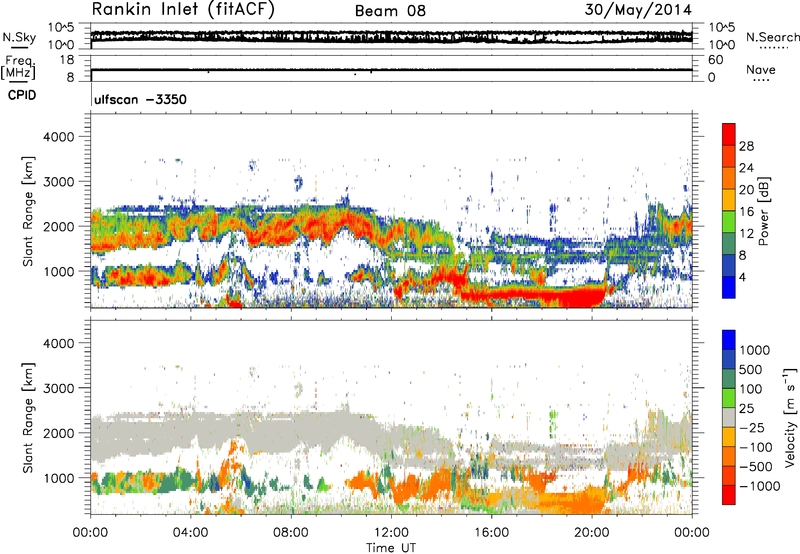Viewport: 800px width, 554px height.
Task: Click the "60" Nave axis tick
Action: (715, 60)
